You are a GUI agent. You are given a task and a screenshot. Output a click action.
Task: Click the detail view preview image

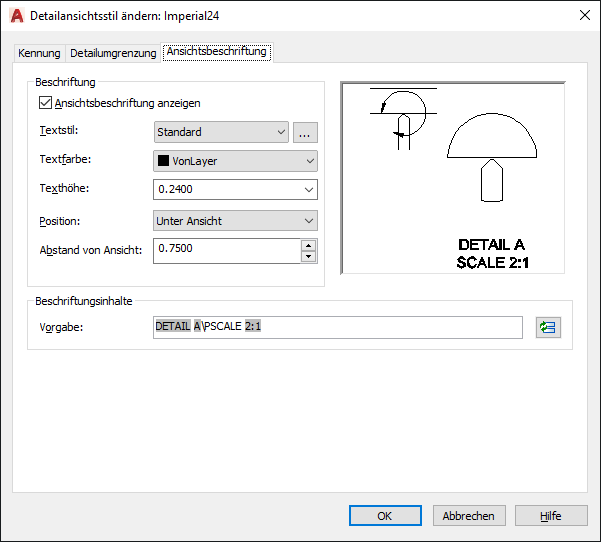pos(453,178)
